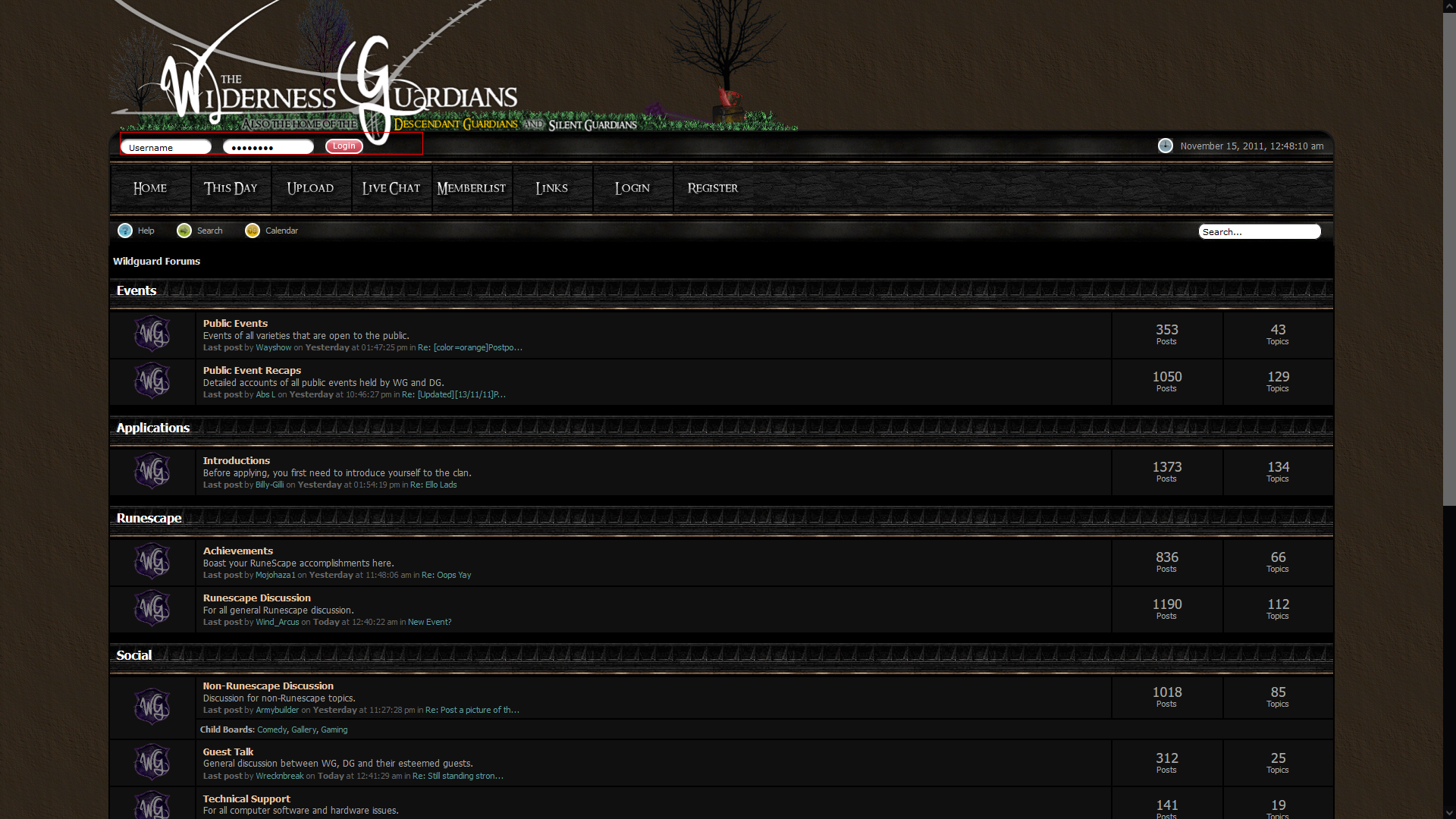Open Armybuilder's user profile link
The width and height of the screenshot is (1456, 819).
[277, 710]
